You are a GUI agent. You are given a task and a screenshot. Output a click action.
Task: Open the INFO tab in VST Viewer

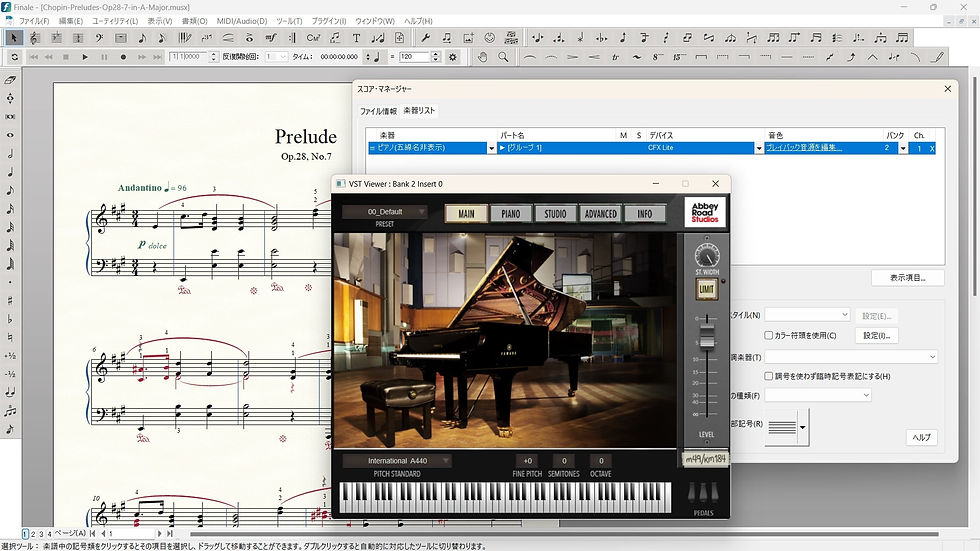644,214
